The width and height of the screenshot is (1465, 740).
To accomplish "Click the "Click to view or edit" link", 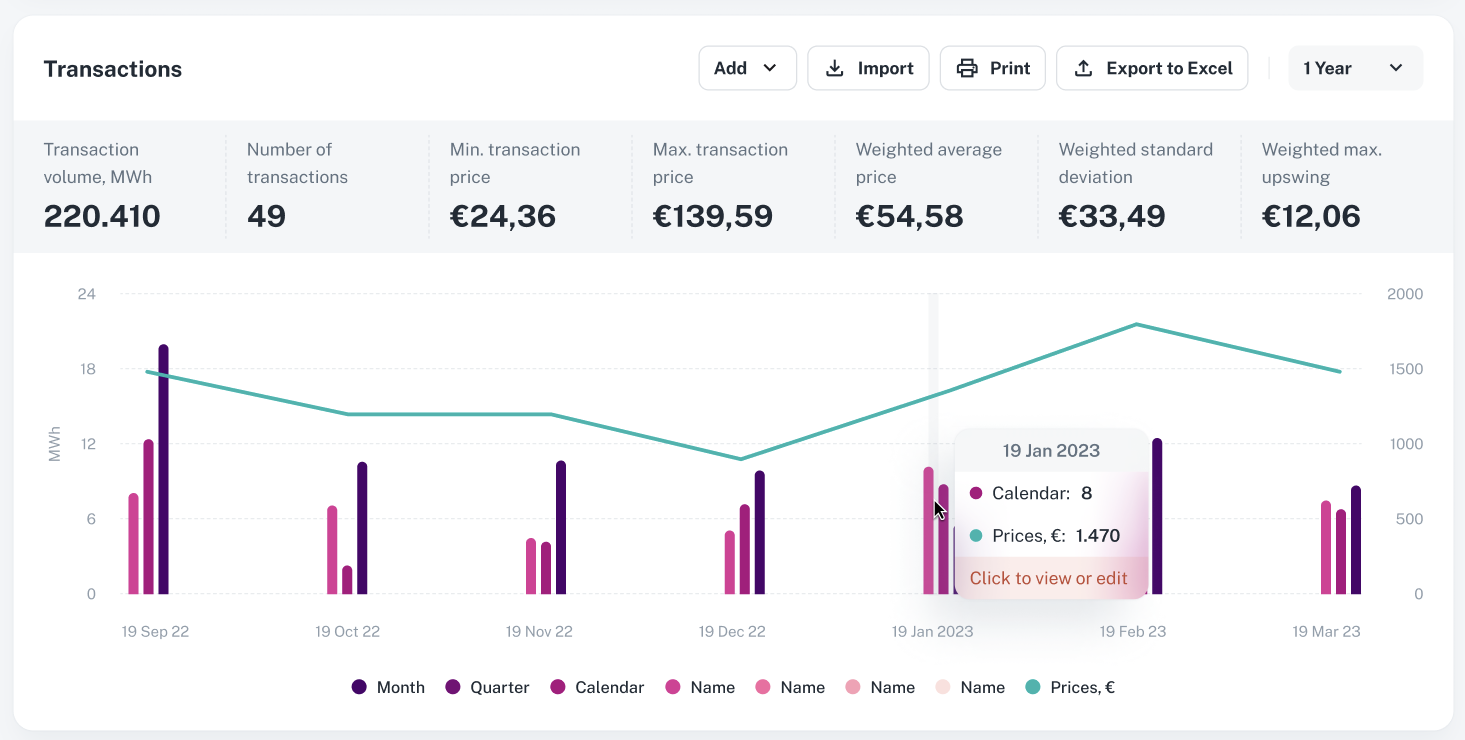I will [x=1048, y=578].
